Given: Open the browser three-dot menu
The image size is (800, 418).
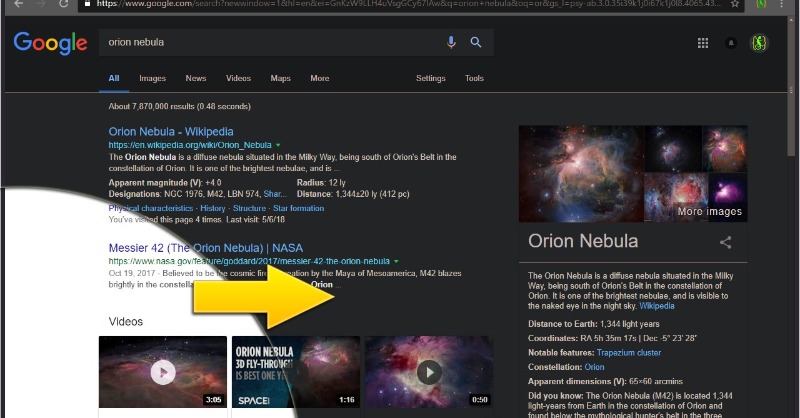Looking at the screenshot, I should pos(782,4).
